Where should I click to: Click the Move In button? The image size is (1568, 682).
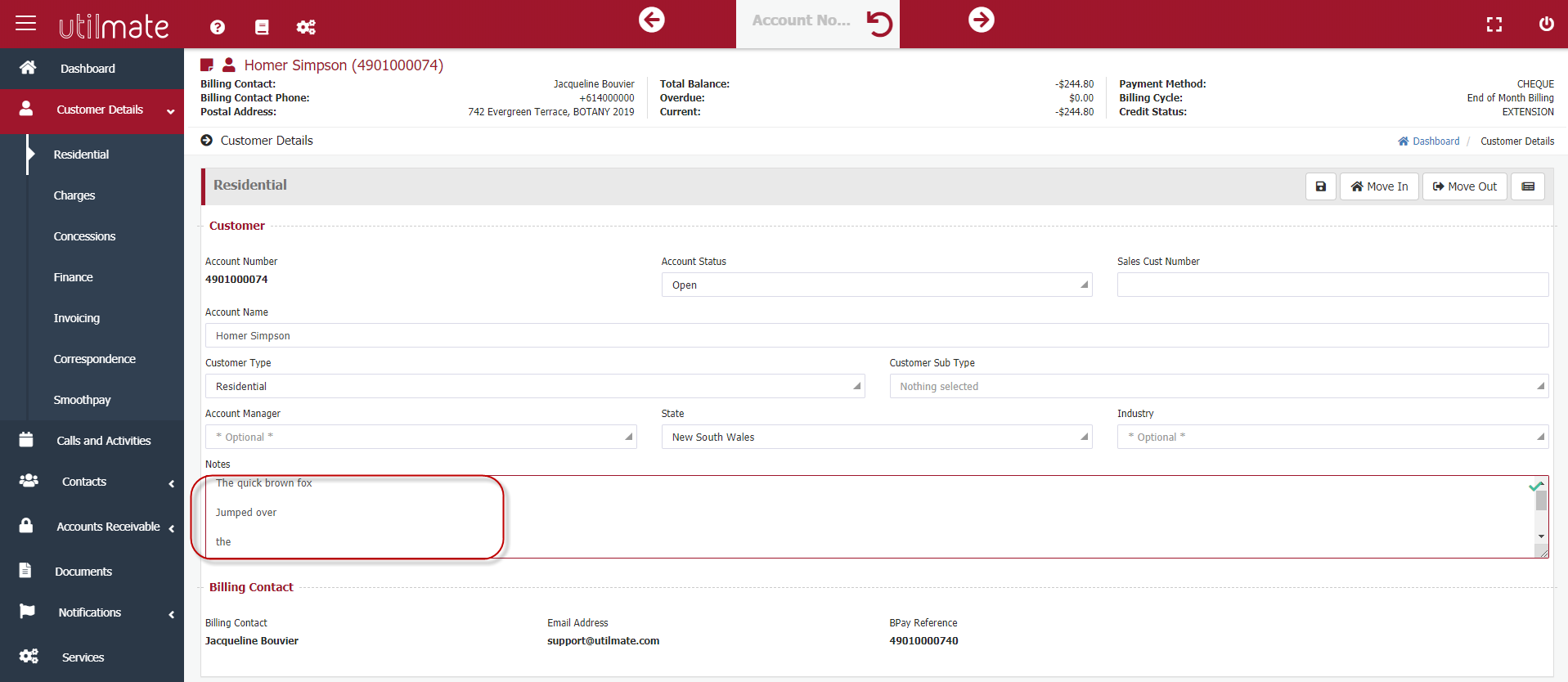pos(1379,186)
